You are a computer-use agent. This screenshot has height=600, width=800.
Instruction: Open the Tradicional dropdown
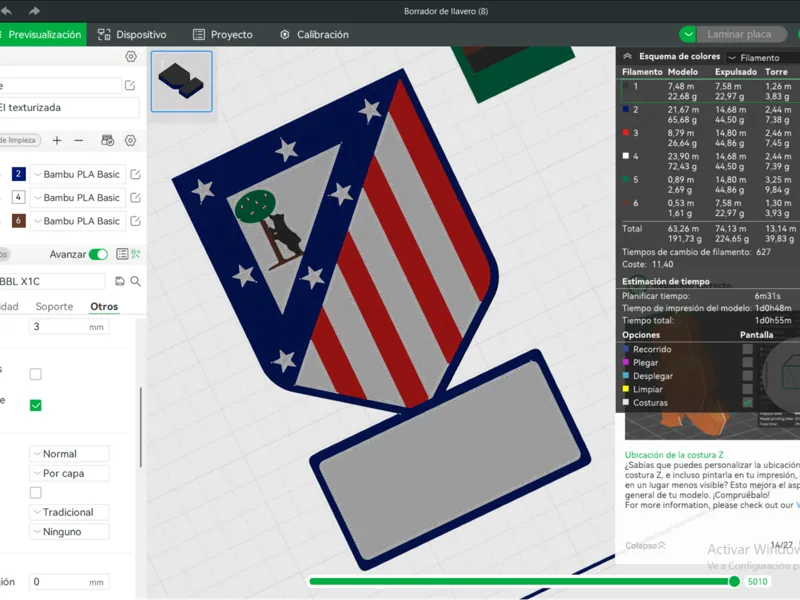(69, 512)
